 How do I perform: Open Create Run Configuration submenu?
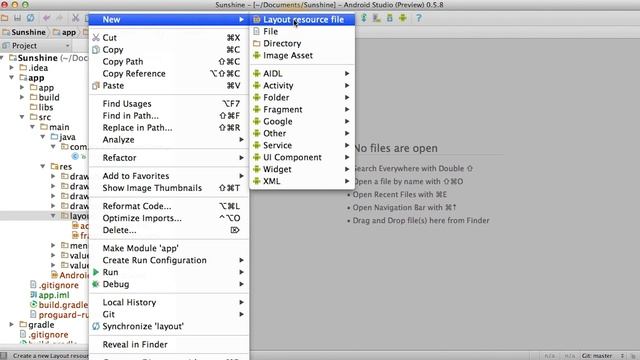169,260
